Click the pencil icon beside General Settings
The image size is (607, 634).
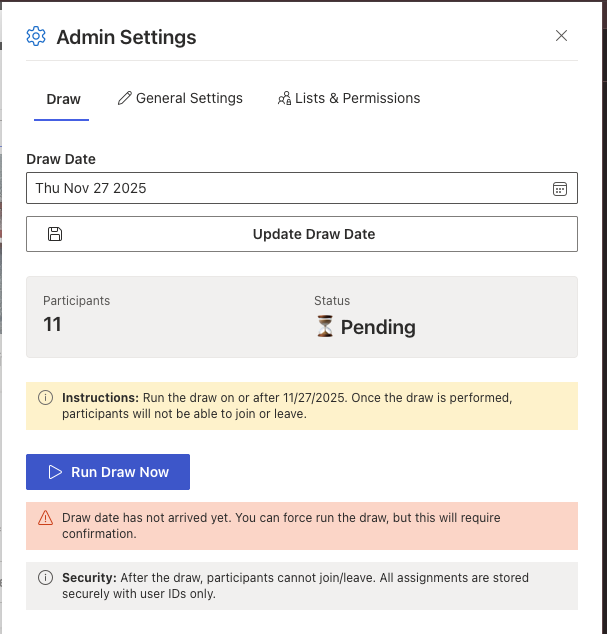point(125,98)
